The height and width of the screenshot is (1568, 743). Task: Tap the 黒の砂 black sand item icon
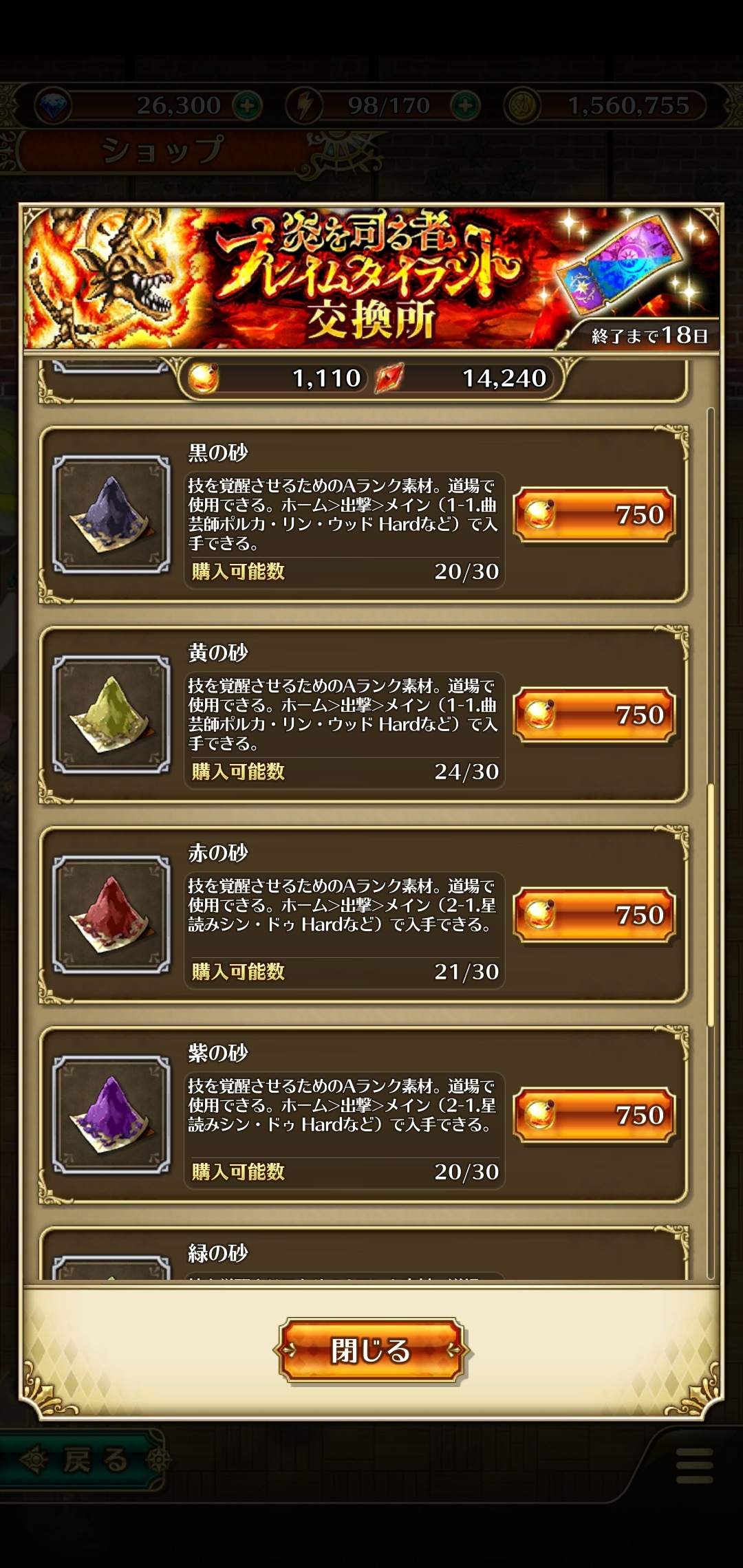tap(111, 514)
